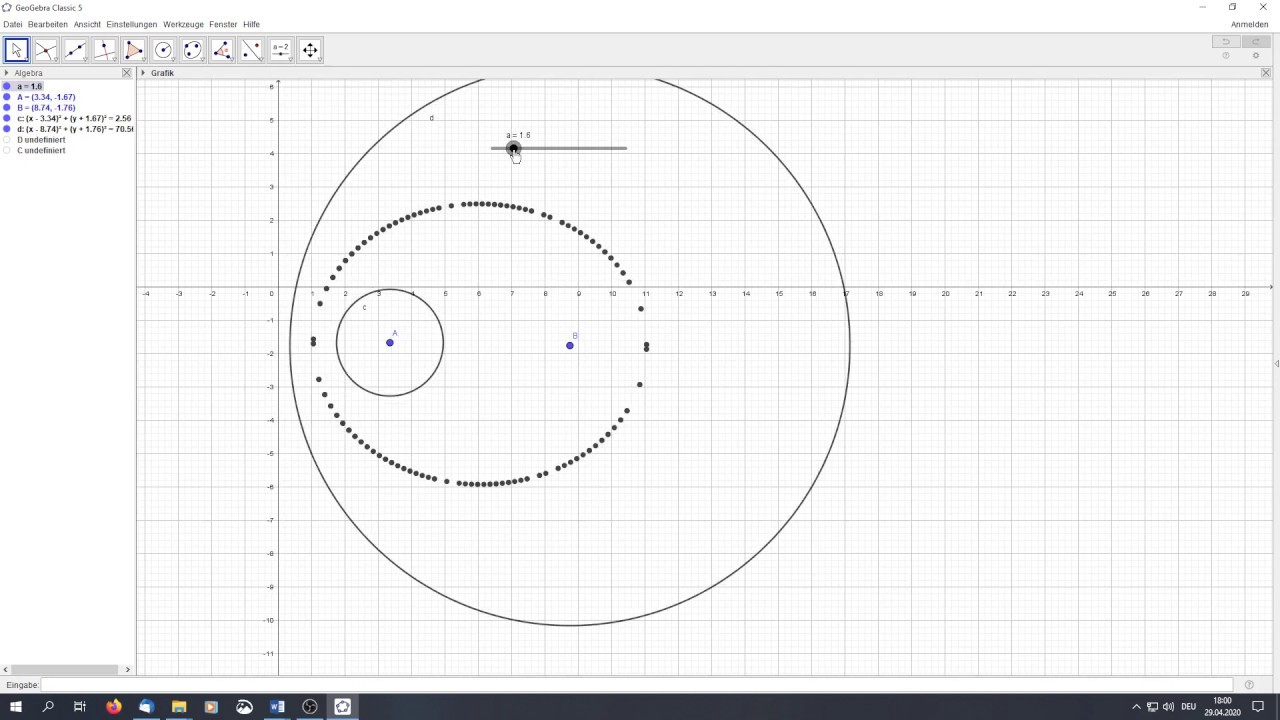Click the Eingabe input field
Screen dimensions: 1280x720
click(636, 685)
